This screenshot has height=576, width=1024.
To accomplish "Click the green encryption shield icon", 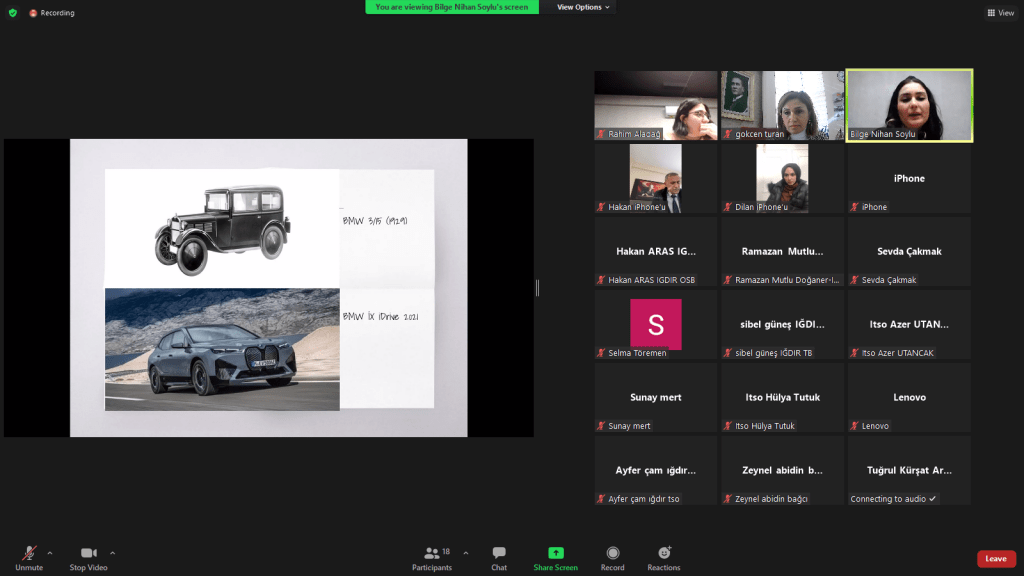I will (12, 13).
